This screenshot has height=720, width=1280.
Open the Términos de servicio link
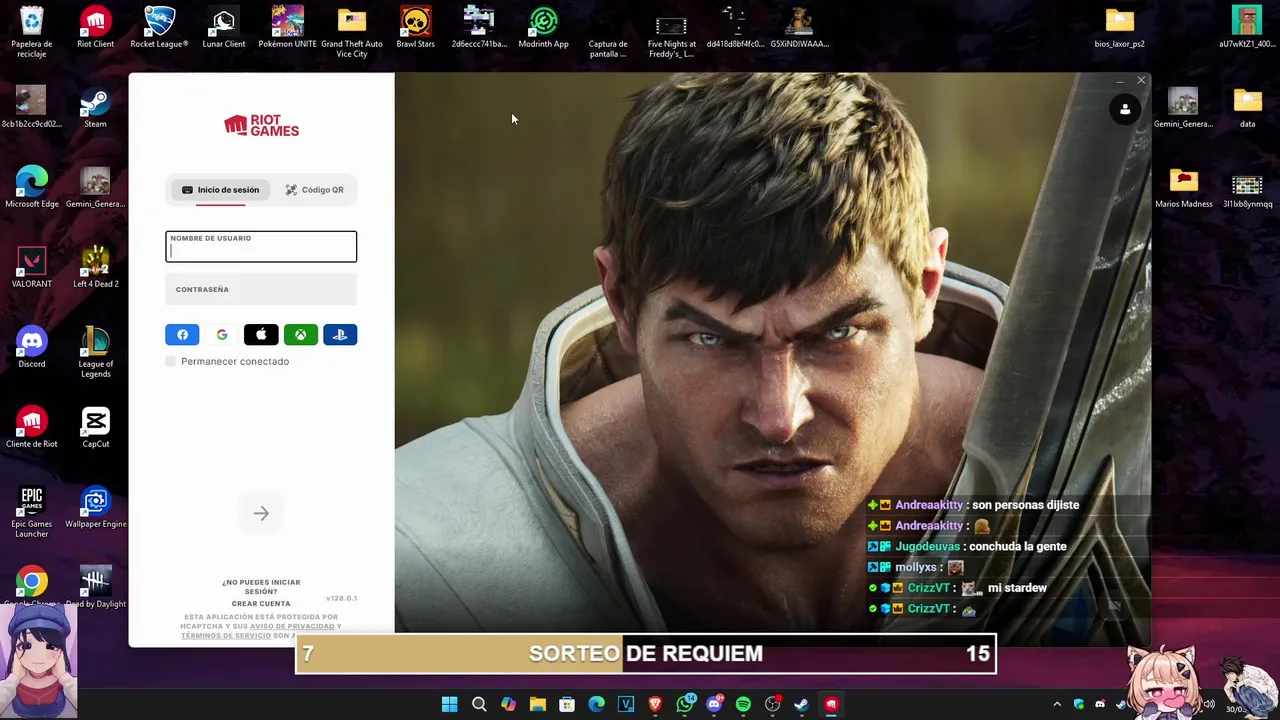click(x=226, y=636)
